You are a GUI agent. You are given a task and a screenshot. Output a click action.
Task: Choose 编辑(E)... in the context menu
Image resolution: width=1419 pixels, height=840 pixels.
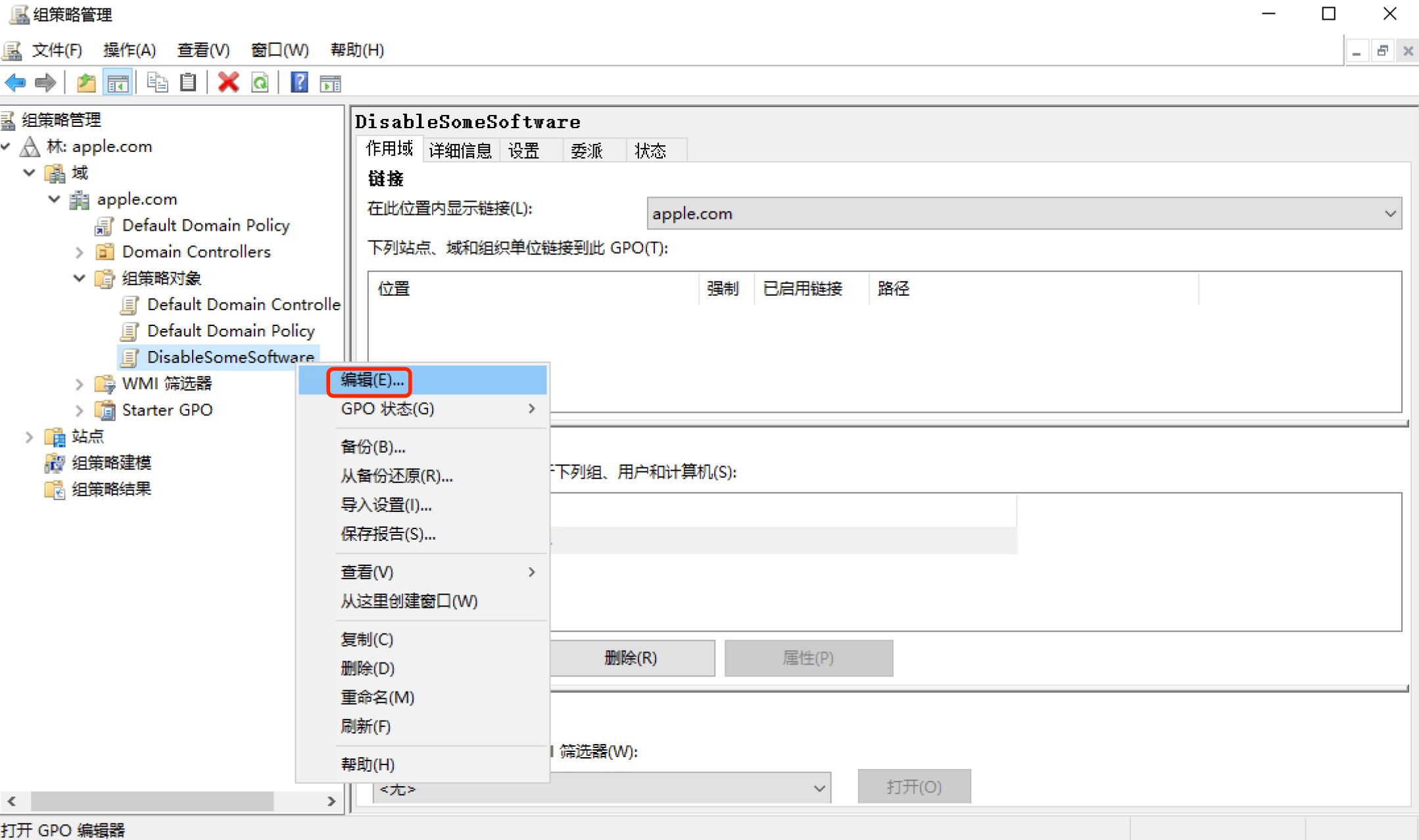tap(372, 381)
